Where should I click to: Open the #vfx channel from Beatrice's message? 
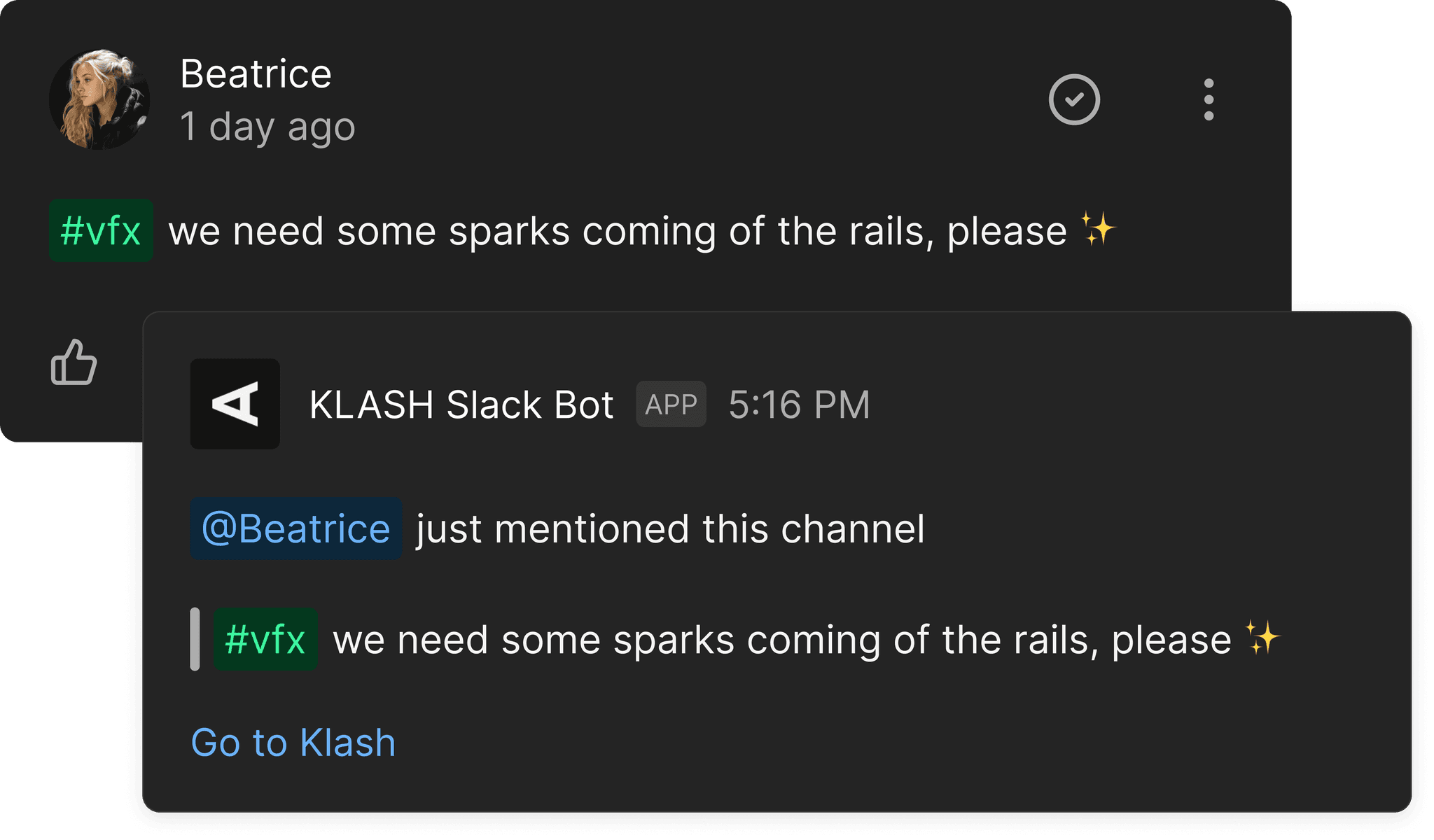102,230
